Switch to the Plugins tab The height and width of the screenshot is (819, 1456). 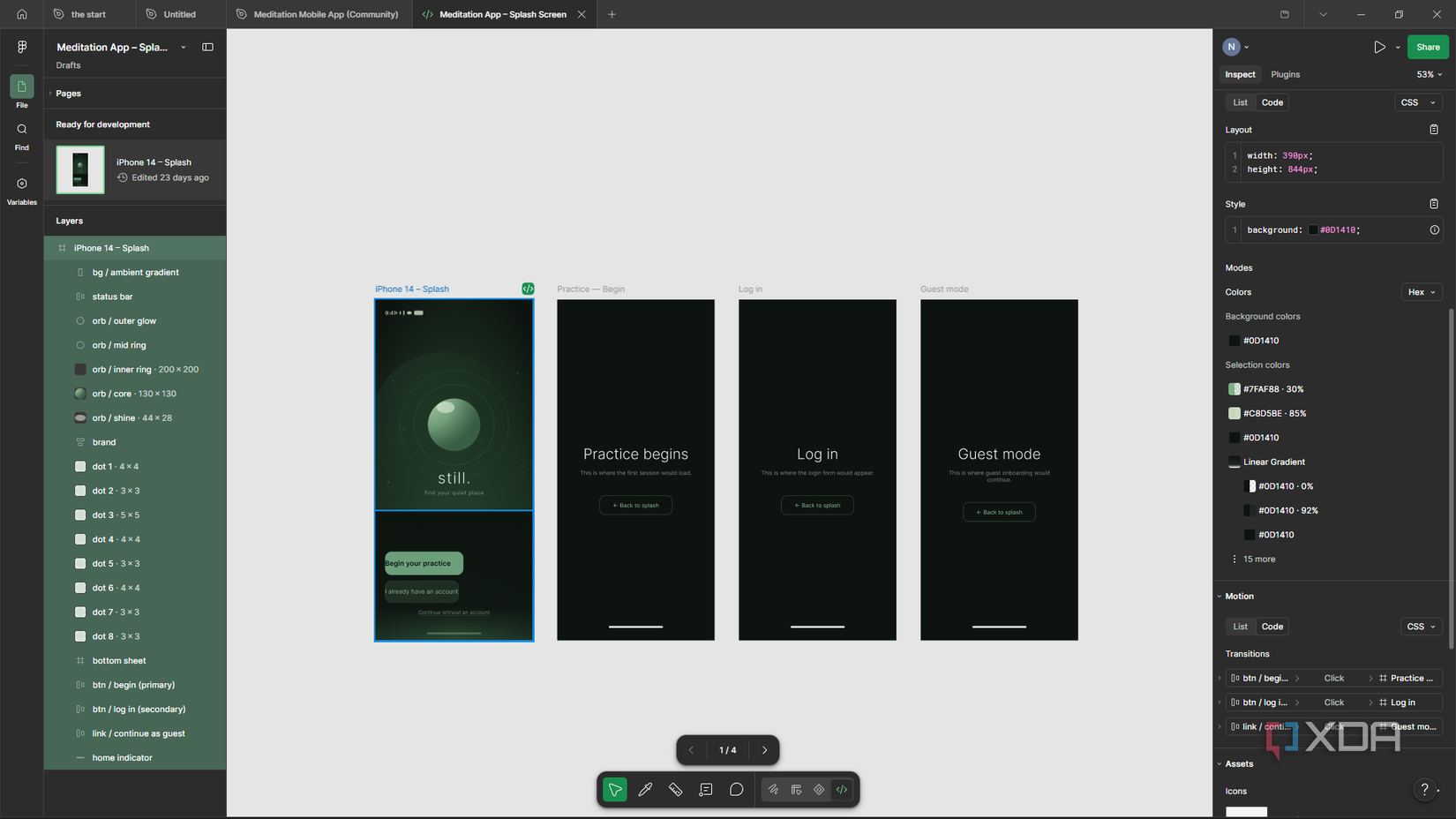1285,74
